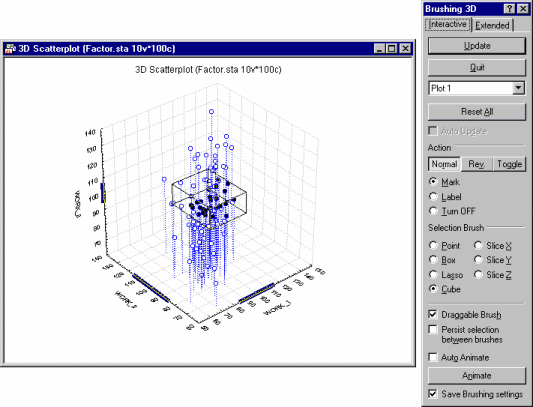Enable Persist selection between brushes
The height and width of the screenshot is (407, 533).
click(433, 329)
